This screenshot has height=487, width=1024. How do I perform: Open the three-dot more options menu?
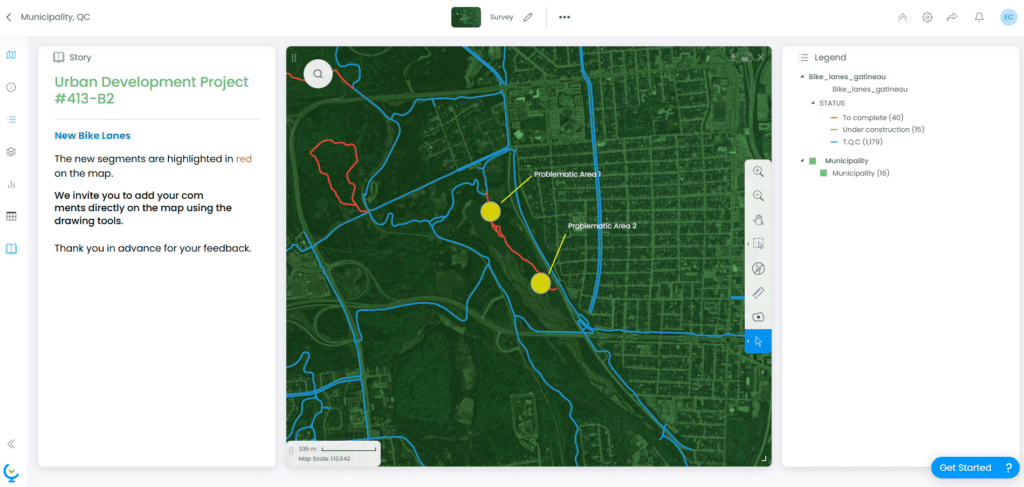coord(564,18)
